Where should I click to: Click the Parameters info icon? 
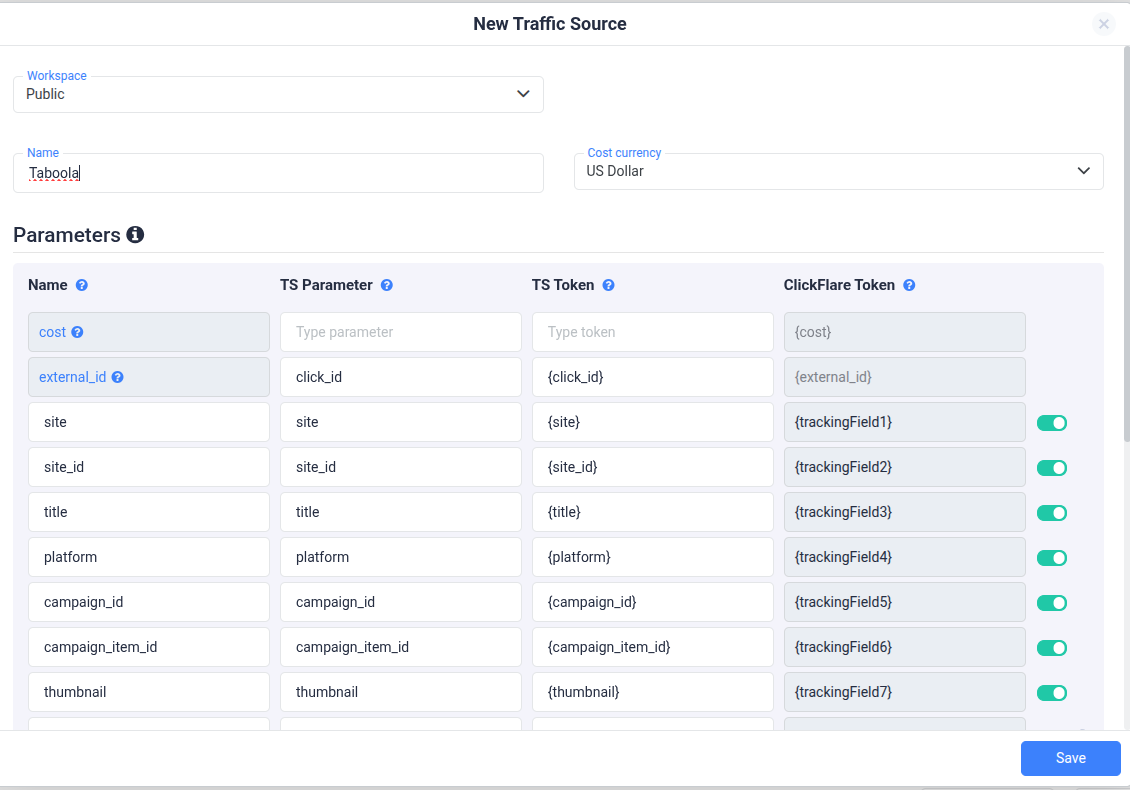coord(135,234)
